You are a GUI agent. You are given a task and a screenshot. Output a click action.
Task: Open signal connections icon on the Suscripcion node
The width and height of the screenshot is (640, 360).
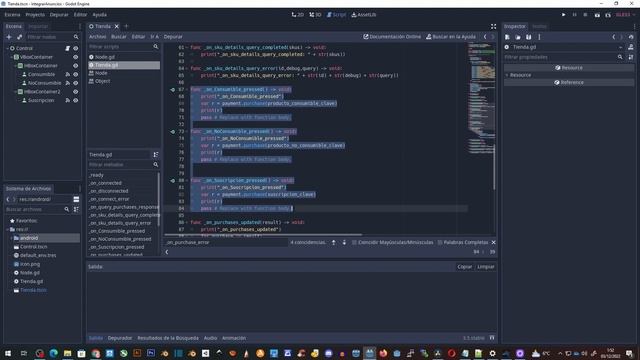67,100
